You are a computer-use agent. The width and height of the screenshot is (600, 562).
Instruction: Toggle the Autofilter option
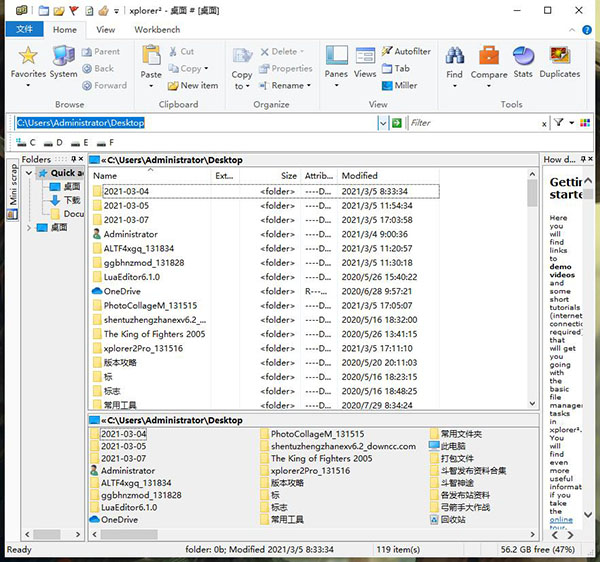click(x=406, y=51)
